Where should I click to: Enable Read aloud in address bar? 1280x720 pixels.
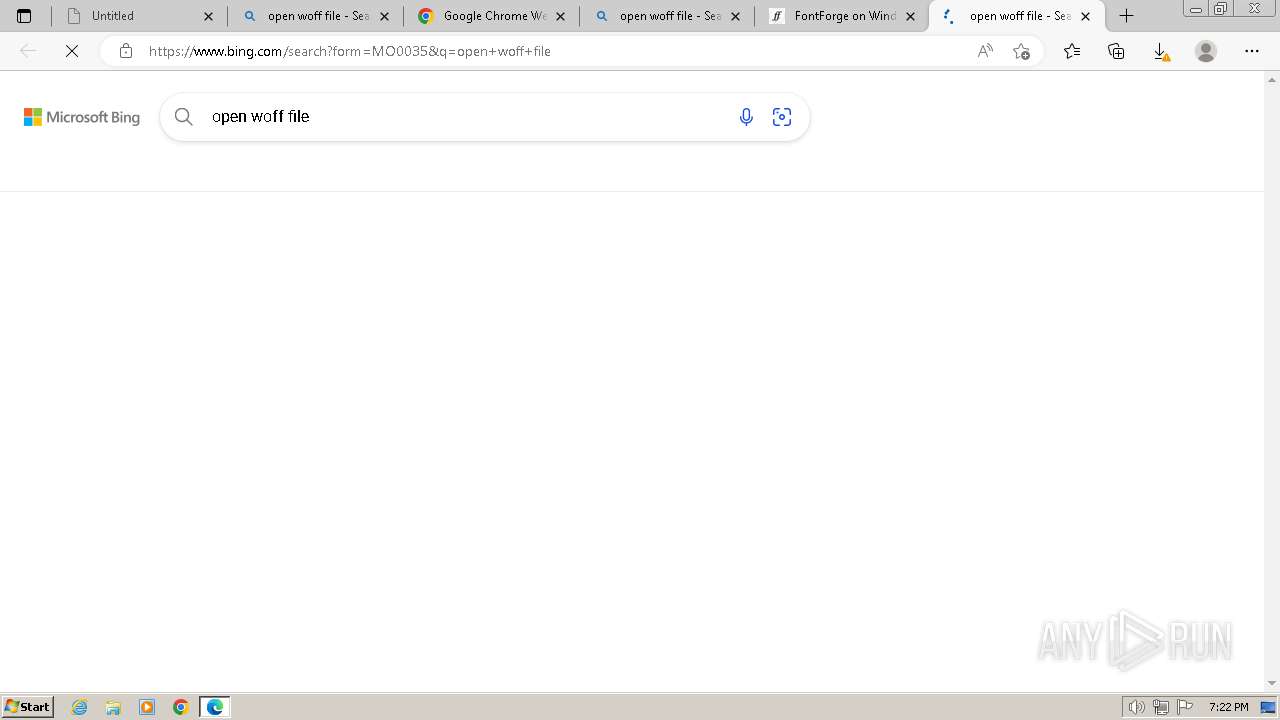click(x=985, y=51)
